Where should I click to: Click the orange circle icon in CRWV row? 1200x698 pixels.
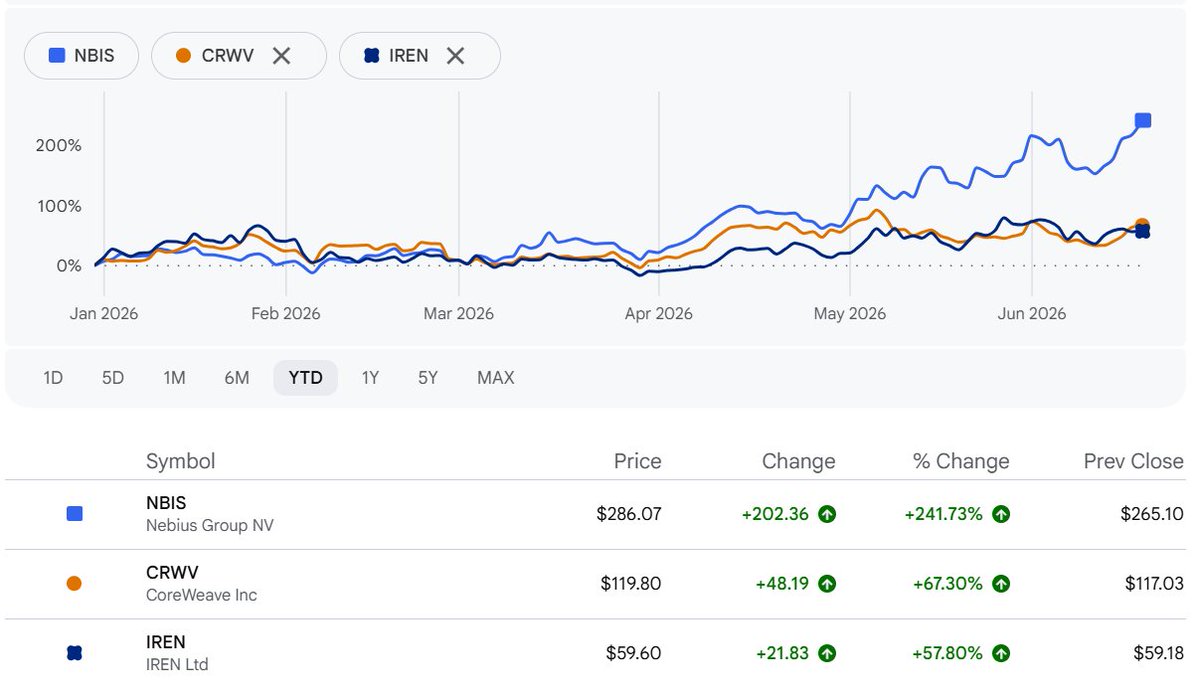(74, 584)
